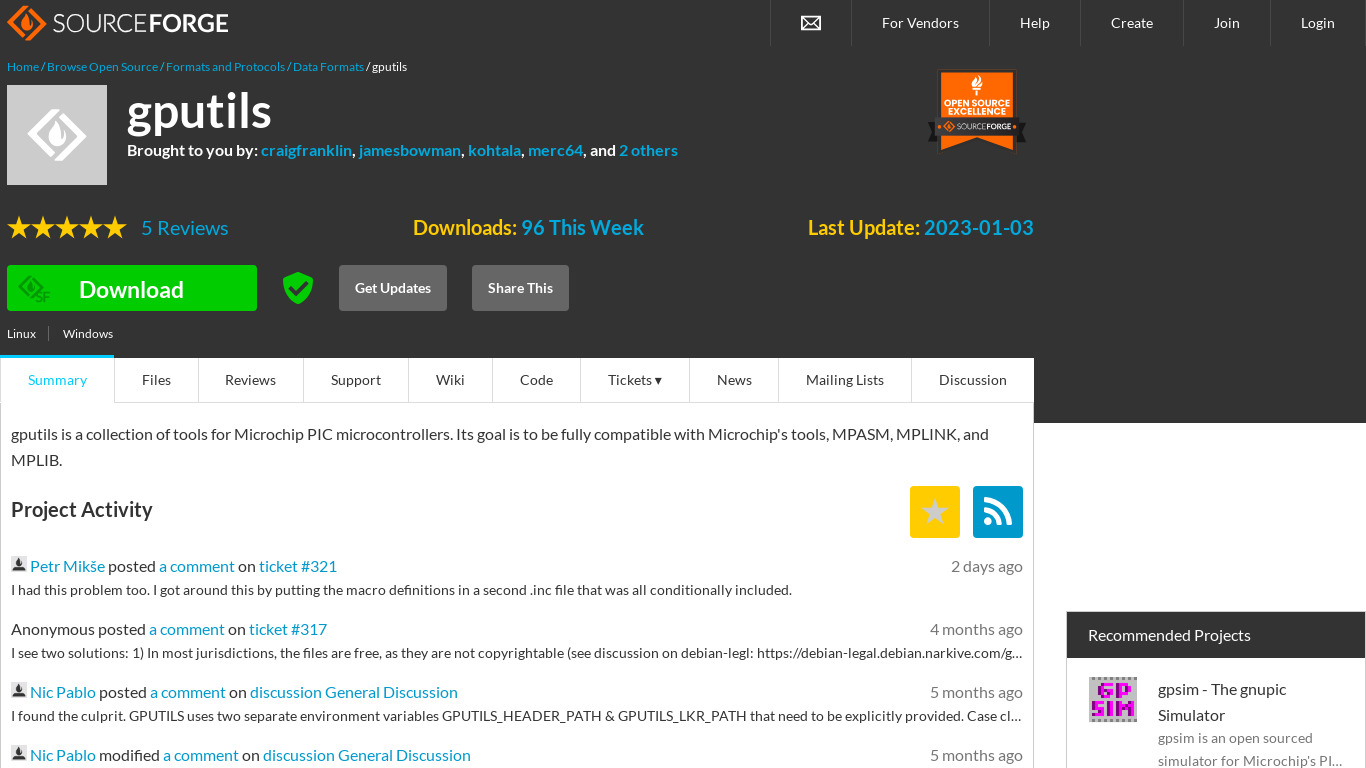Click the Project Activity heading

(x=82, y=510)
